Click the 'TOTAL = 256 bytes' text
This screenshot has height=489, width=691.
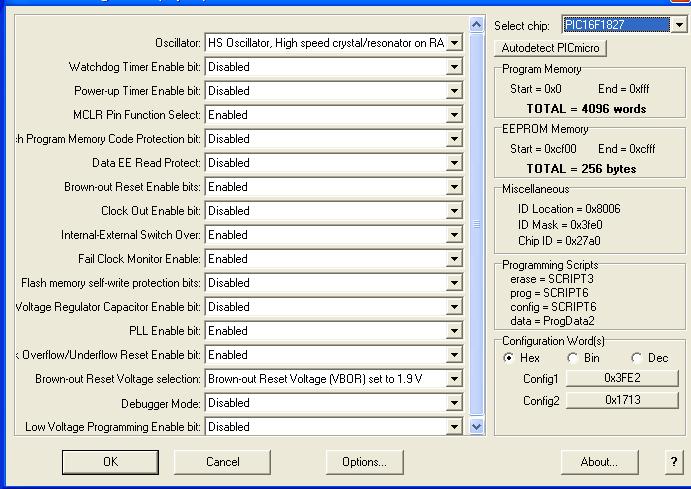click(581, 169)
